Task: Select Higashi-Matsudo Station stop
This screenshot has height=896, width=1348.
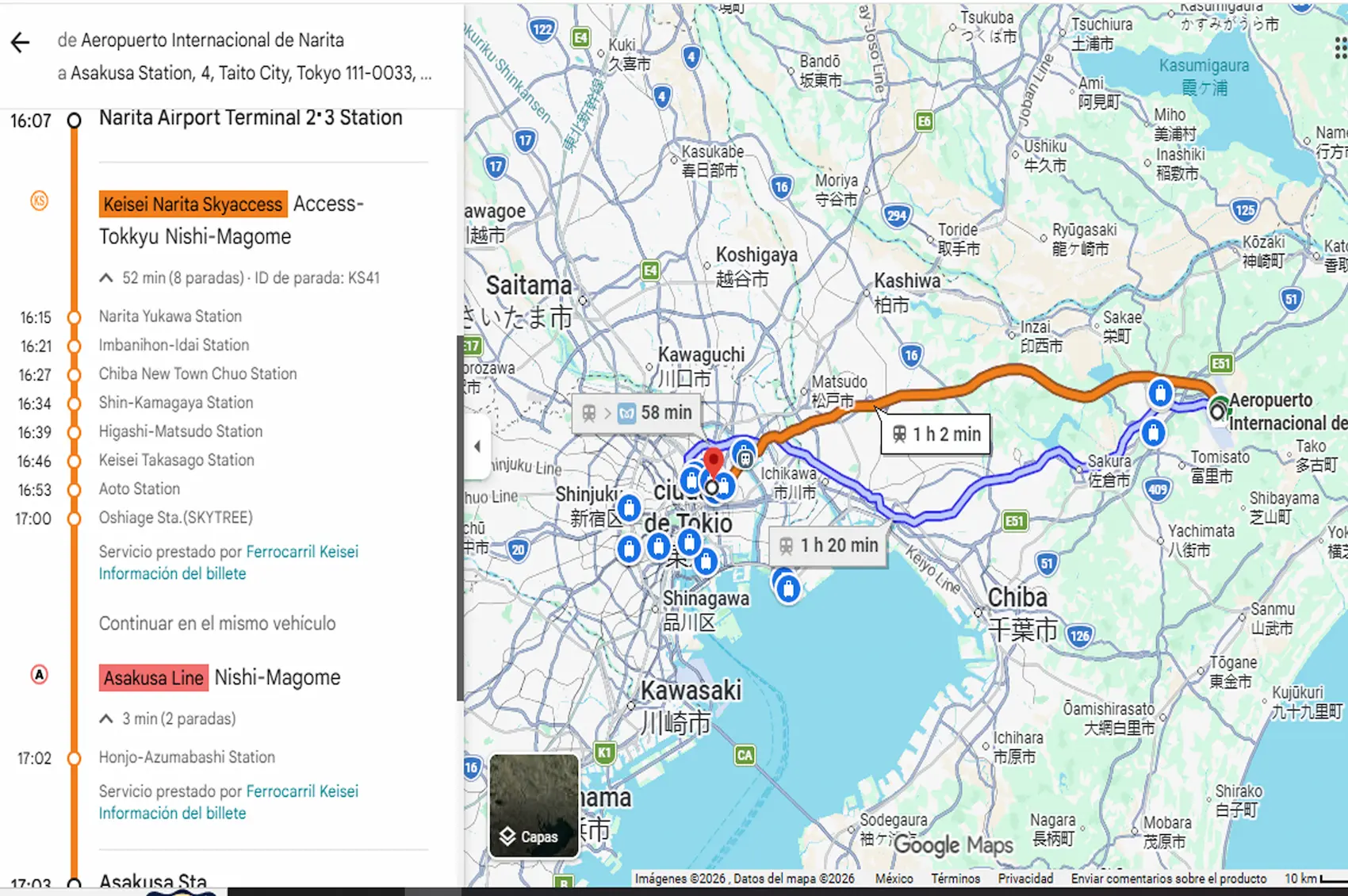Action: click(x=181, y=431)
